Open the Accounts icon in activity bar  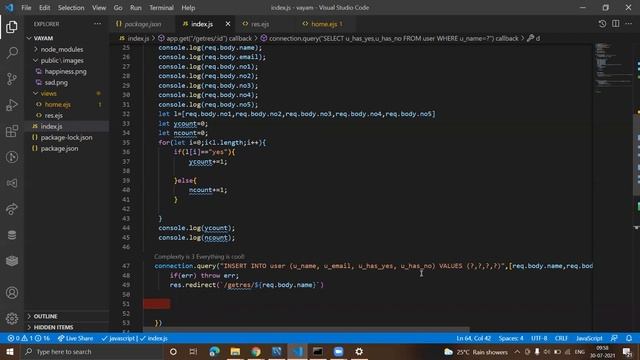tap(12, 293)
